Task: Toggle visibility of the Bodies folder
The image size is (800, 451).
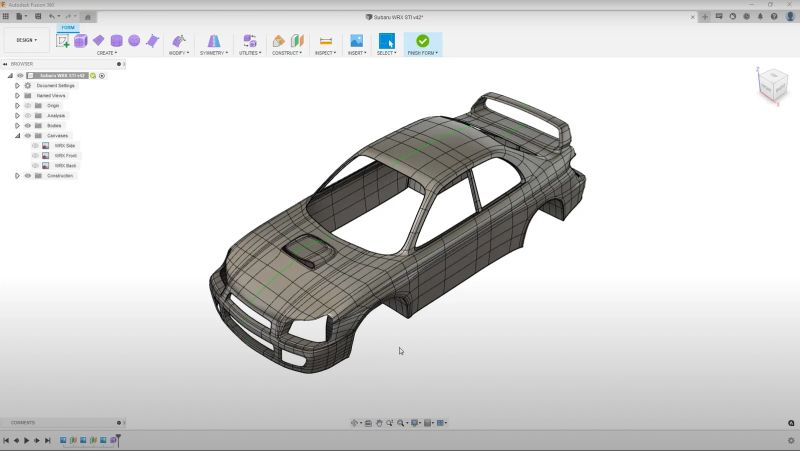Action: pos(28,126)
